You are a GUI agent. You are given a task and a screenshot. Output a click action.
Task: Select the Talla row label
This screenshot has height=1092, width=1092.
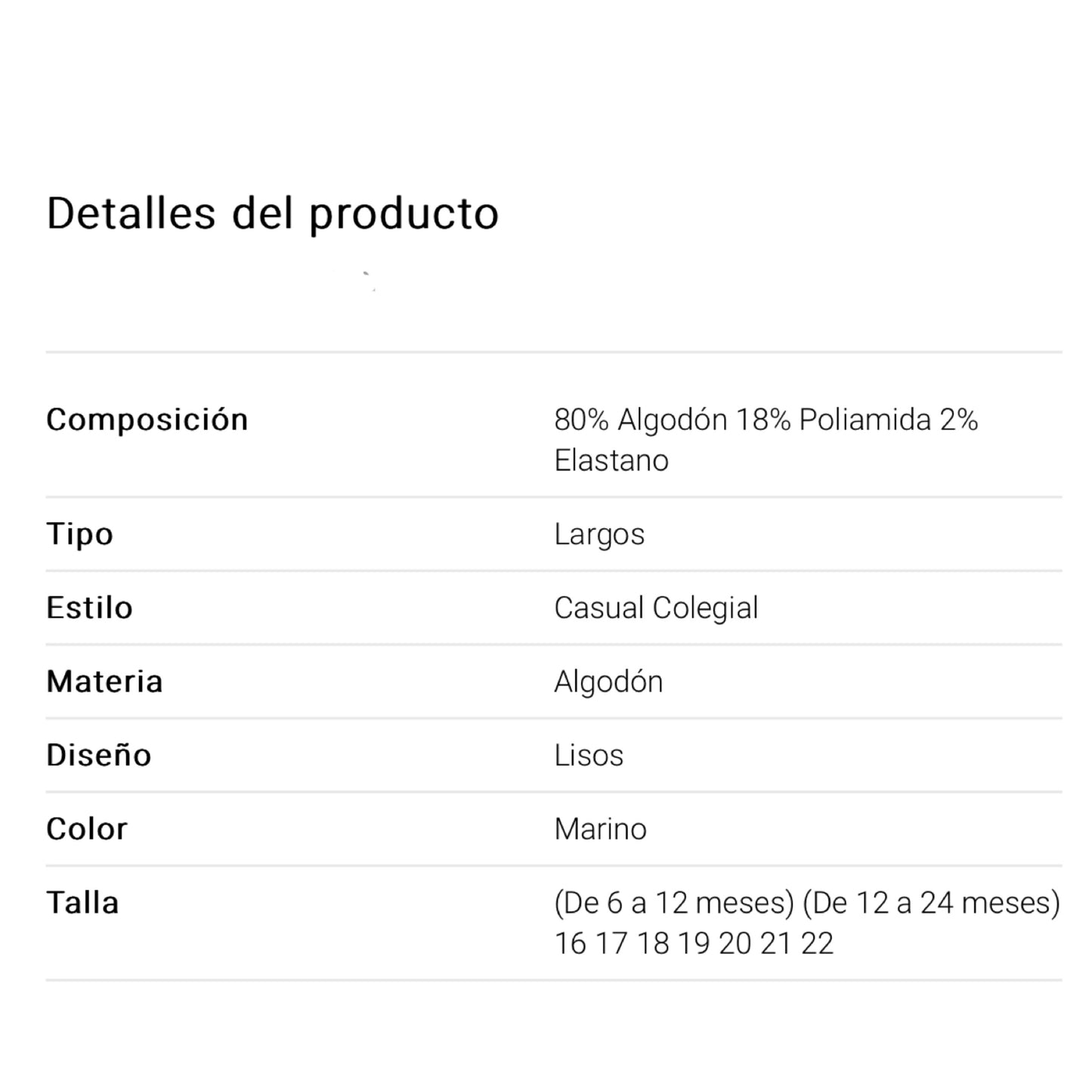point(82,903)
